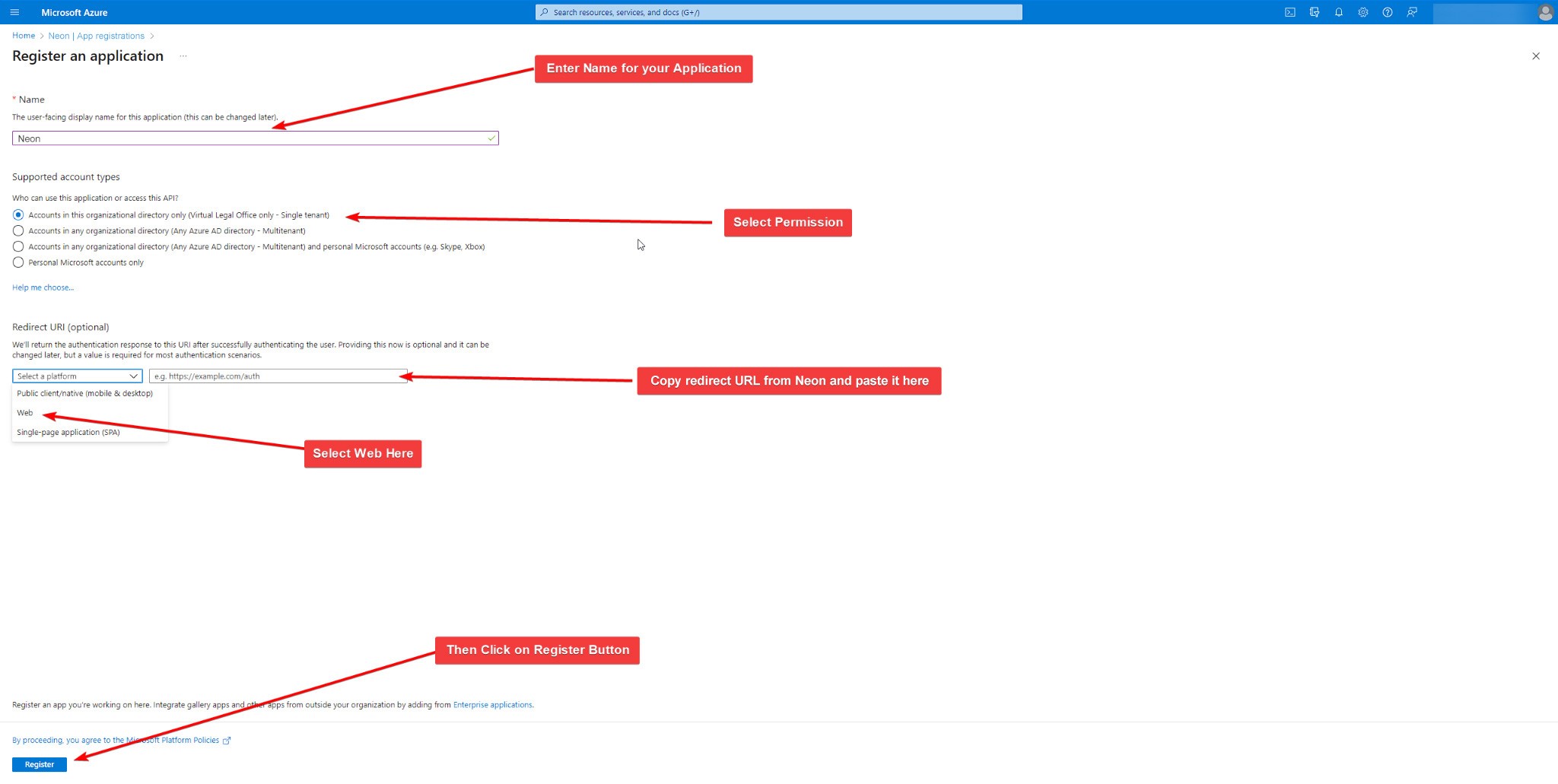Viewport: 1558px width, 784px height.
Task: Open the Directories and subscriptions filter
Action: 1315,12
